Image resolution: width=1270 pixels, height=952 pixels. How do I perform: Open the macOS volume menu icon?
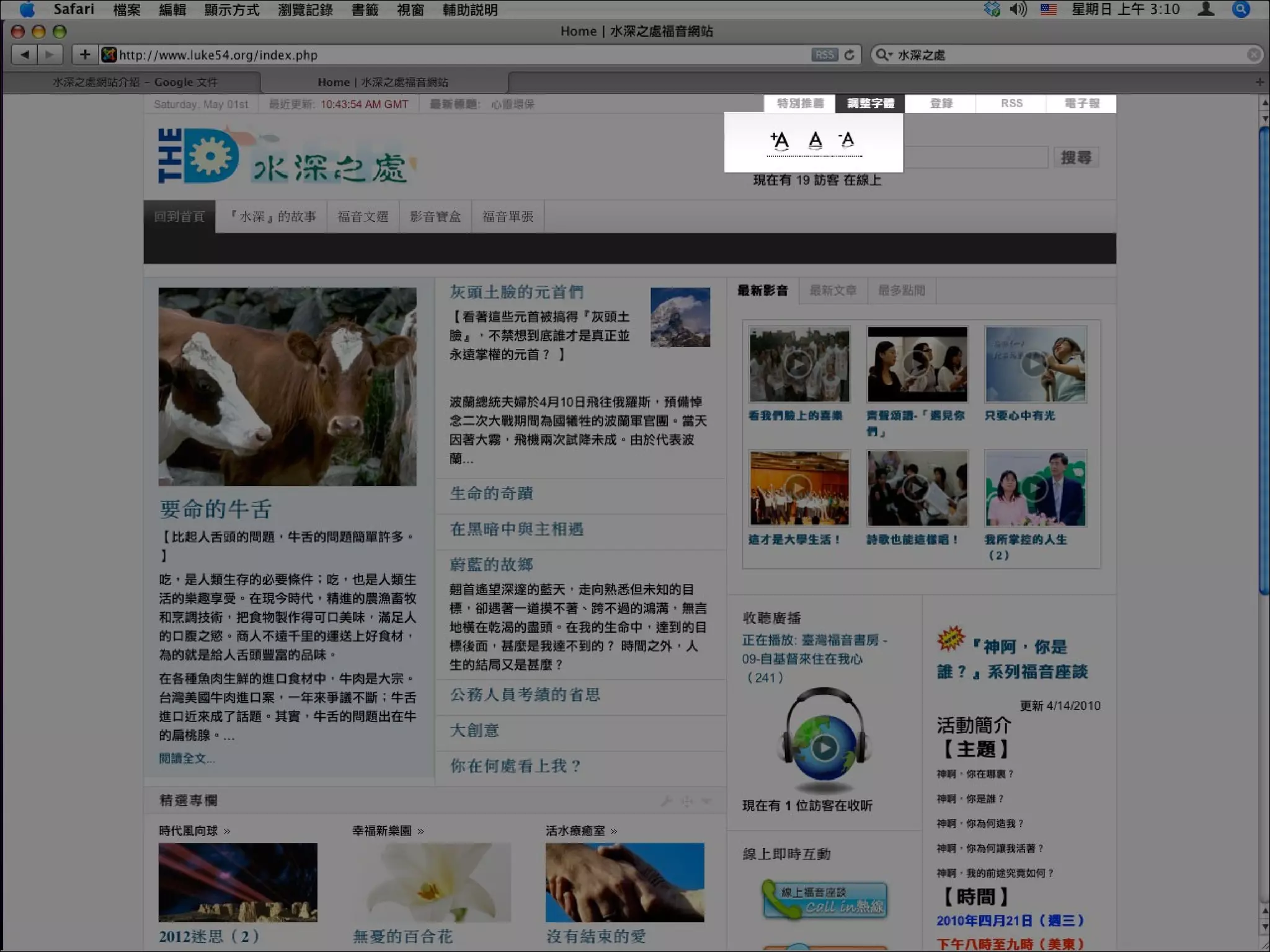pyautogui.click(x=1018, y=9)
